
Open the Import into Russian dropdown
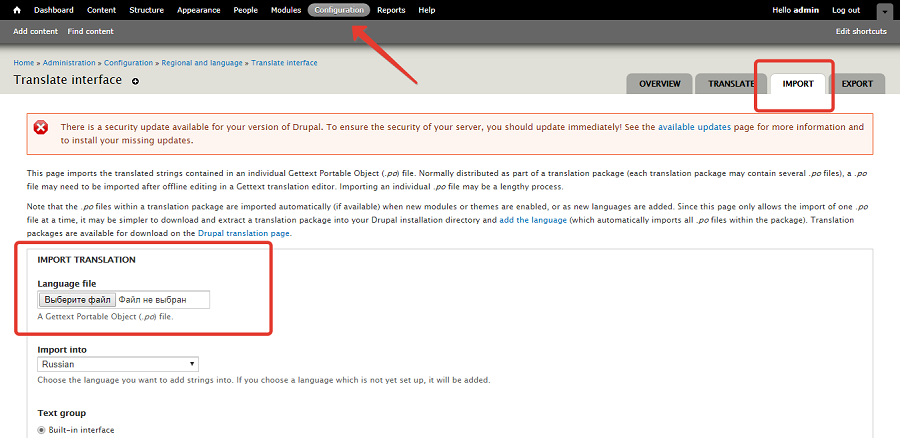(118, 364)
